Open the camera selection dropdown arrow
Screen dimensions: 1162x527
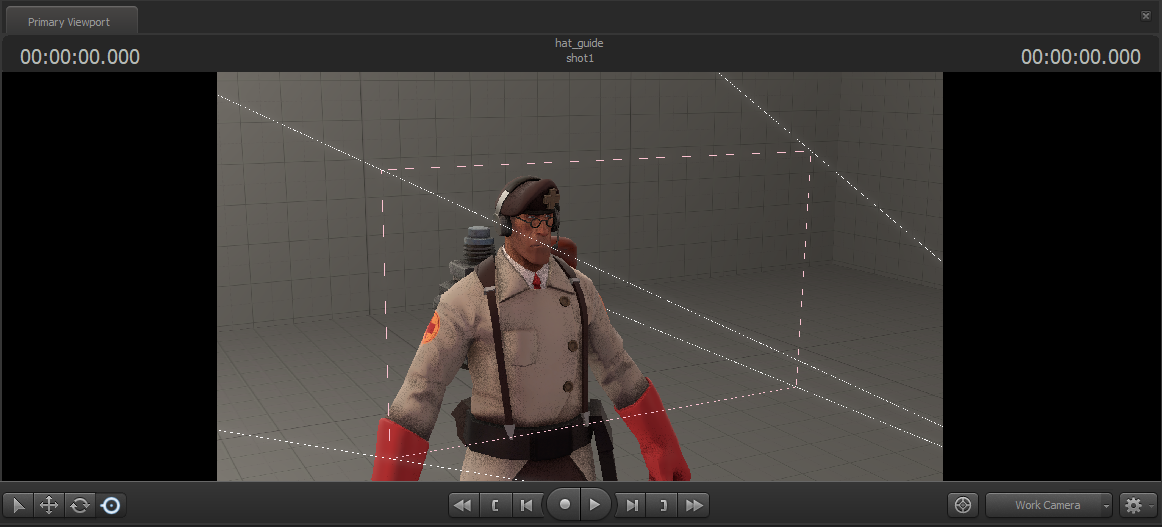(x=1106, y=506)
